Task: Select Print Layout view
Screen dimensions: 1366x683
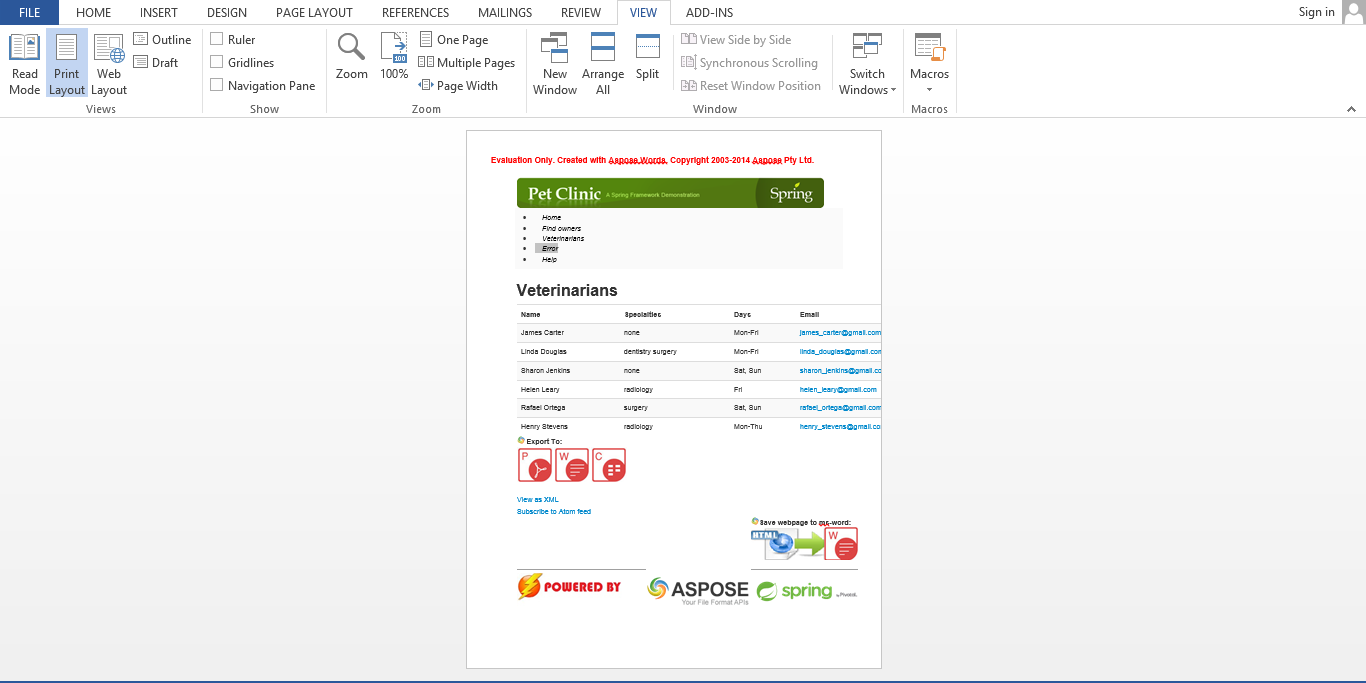Action: tap(67, 64)
